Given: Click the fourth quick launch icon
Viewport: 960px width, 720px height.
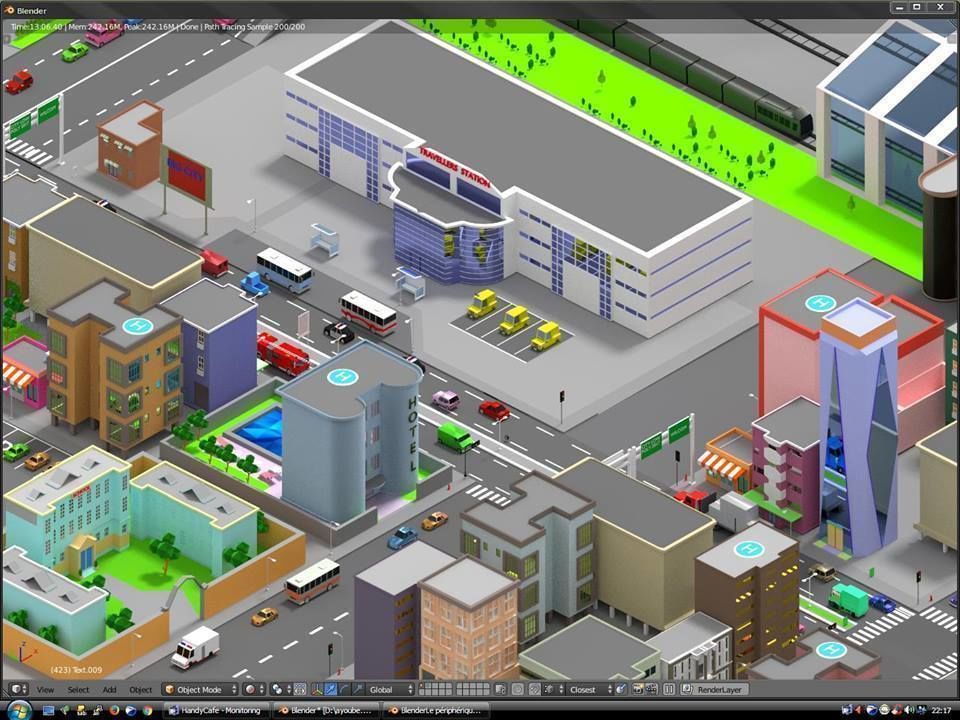Looking at the screenshot, I should point(98,711).
